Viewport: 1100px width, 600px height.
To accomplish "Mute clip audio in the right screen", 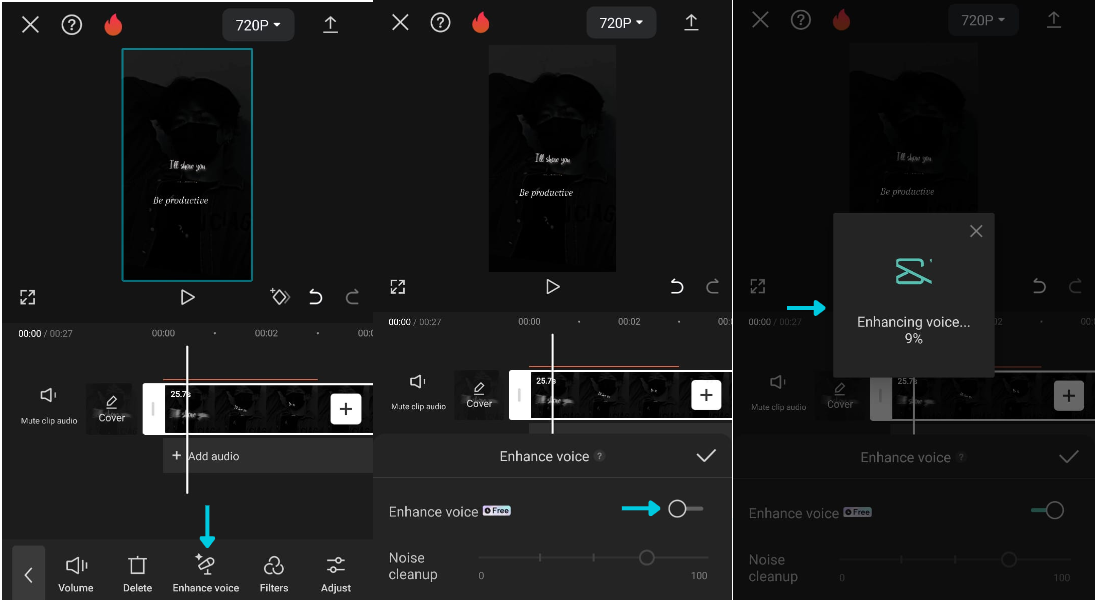I will (779, 393).
